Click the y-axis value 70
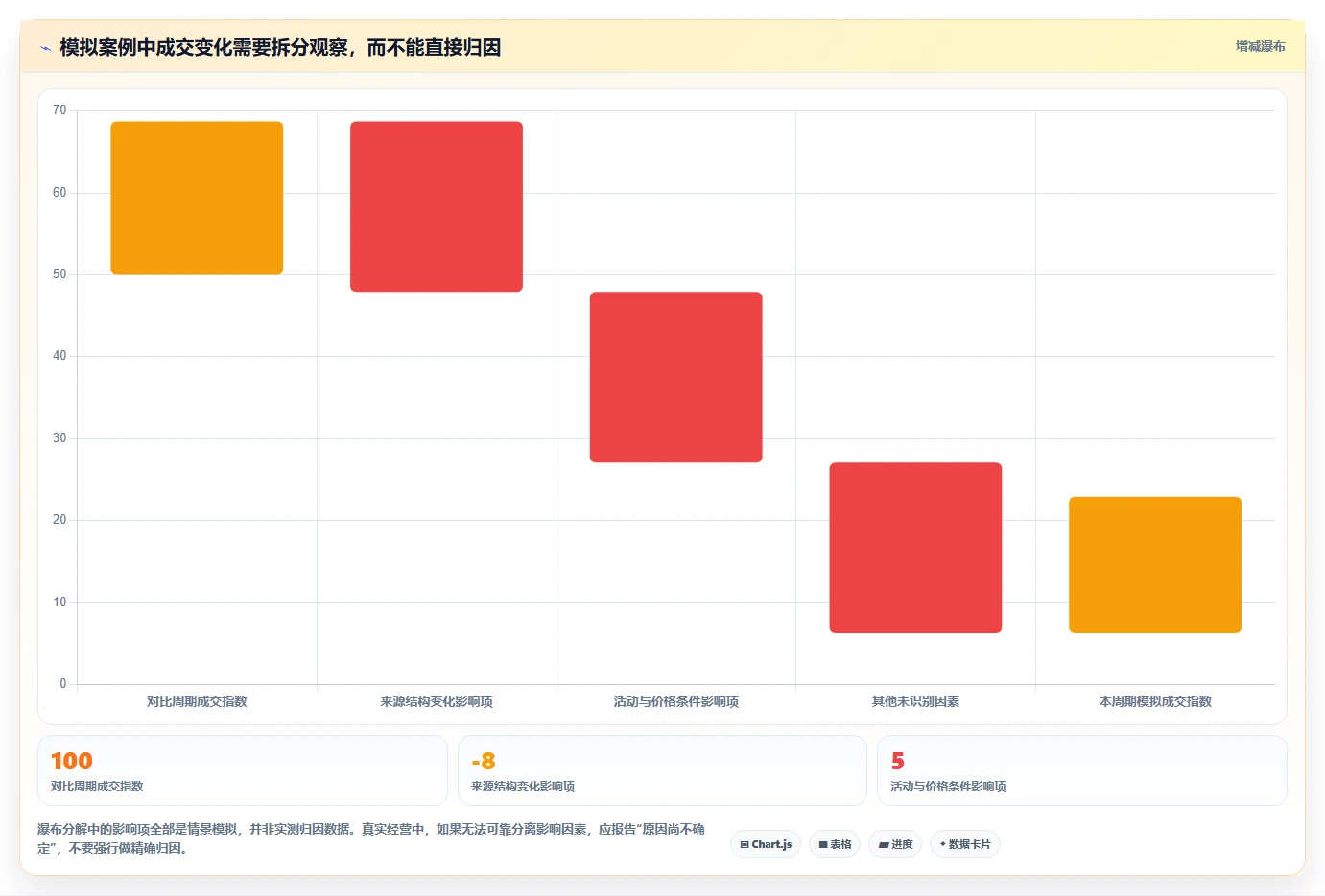 tap(59, 110)
